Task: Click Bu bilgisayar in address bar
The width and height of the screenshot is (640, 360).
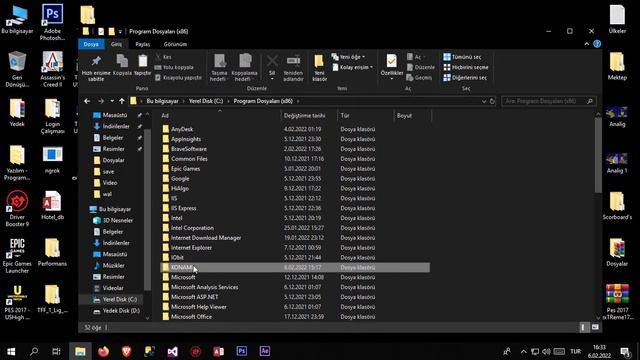Action: (162, 101)
